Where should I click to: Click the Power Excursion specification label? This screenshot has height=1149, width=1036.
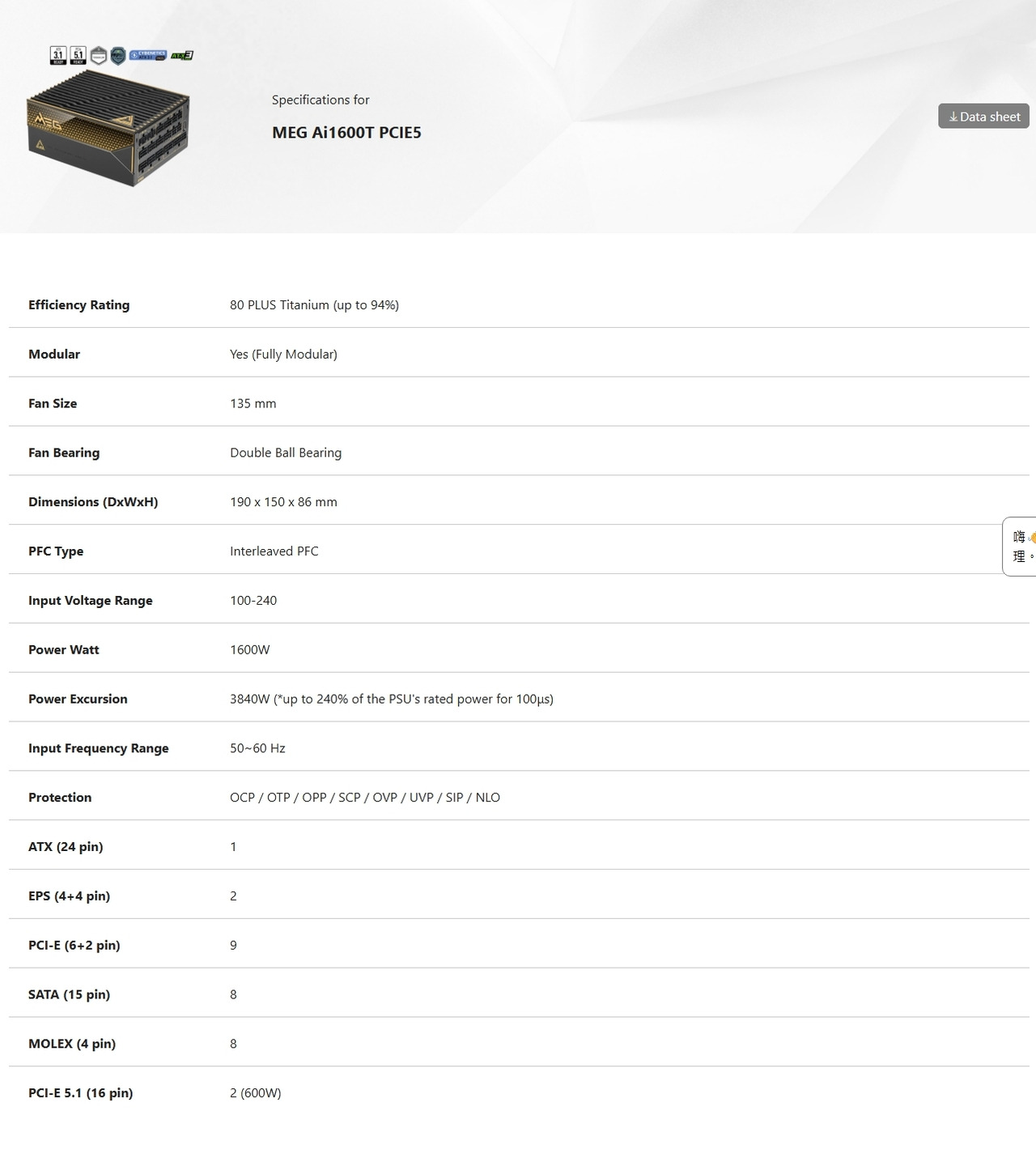point(78,699)
